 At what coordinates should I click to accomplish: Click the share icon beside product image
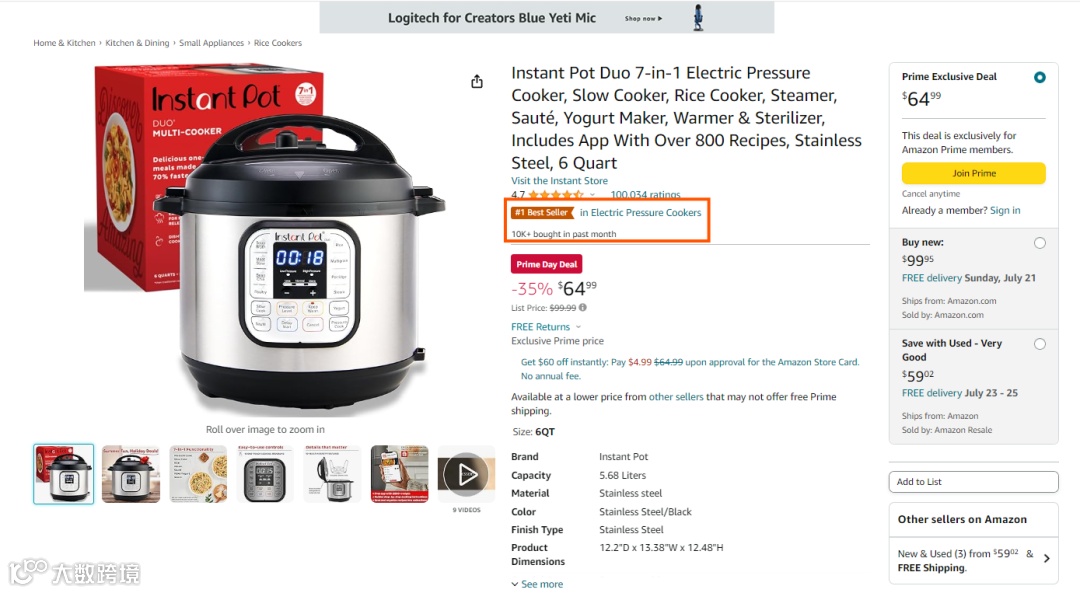tap(477, 82)
